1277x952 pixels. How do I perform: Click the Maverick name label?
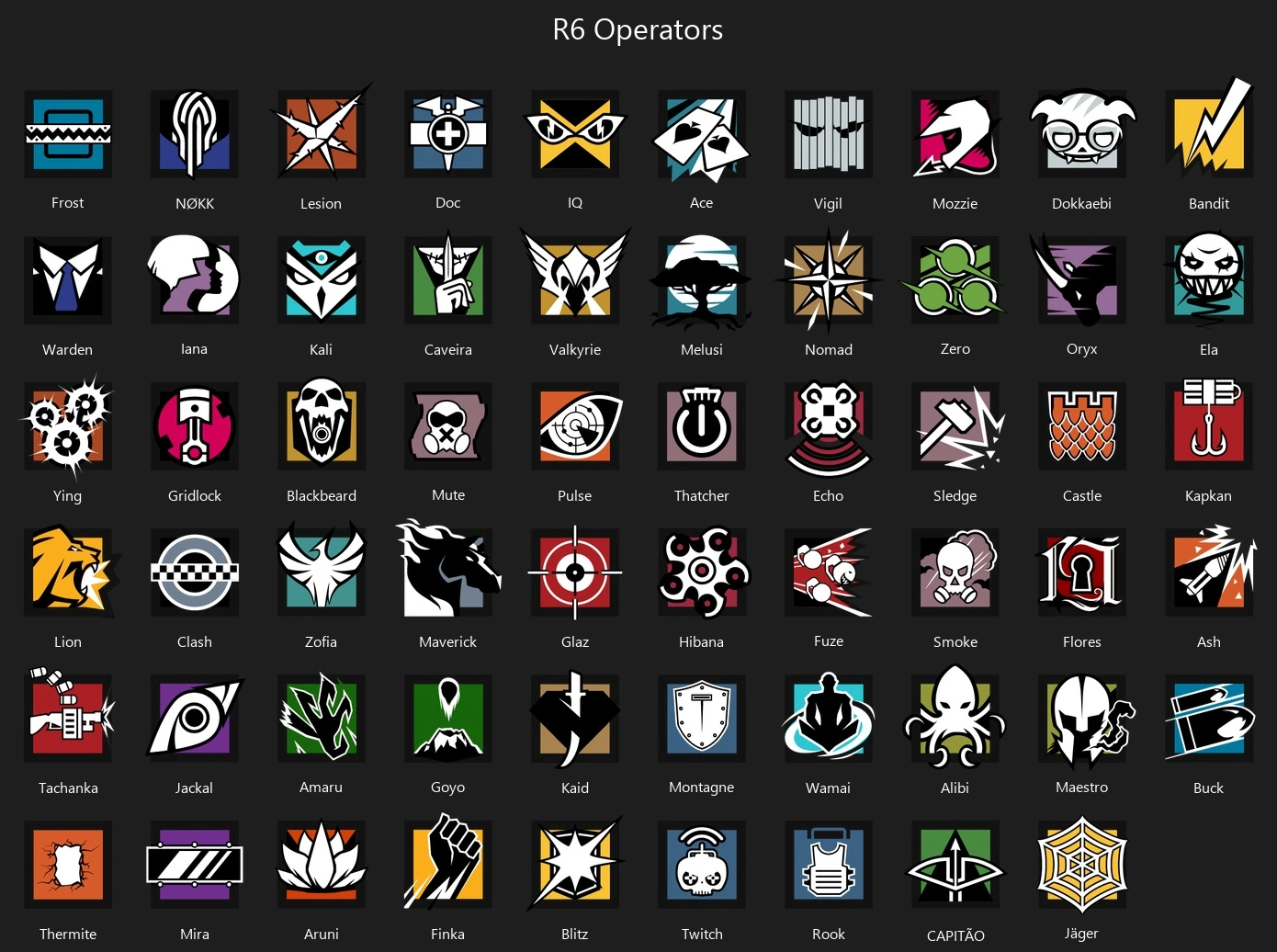[448, 642]
